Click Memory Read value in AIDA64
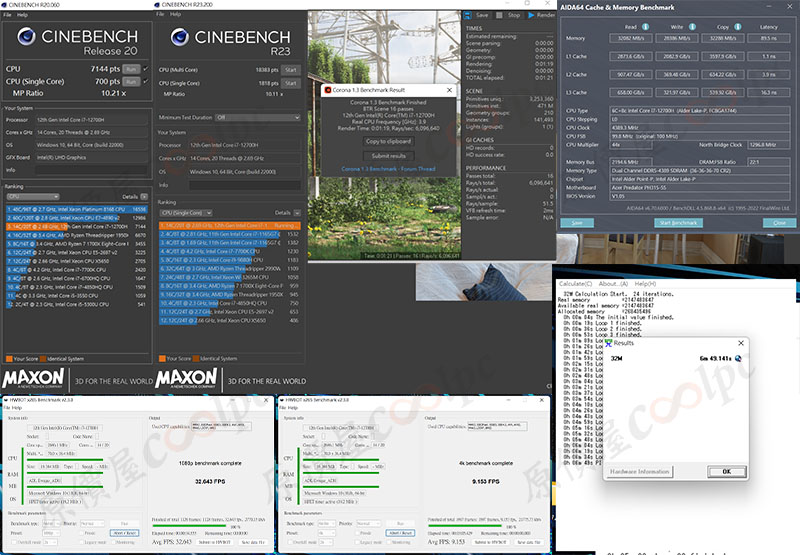 (631, 38)
